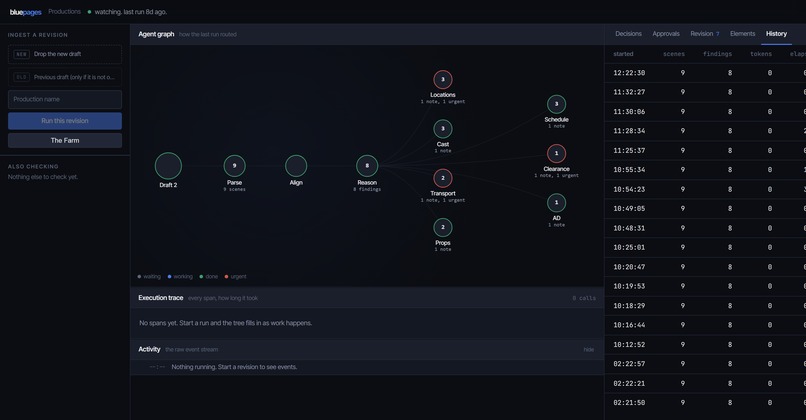This screenshot has height=420, width=806.
Task: Sort history by started column
Action: 623,54
